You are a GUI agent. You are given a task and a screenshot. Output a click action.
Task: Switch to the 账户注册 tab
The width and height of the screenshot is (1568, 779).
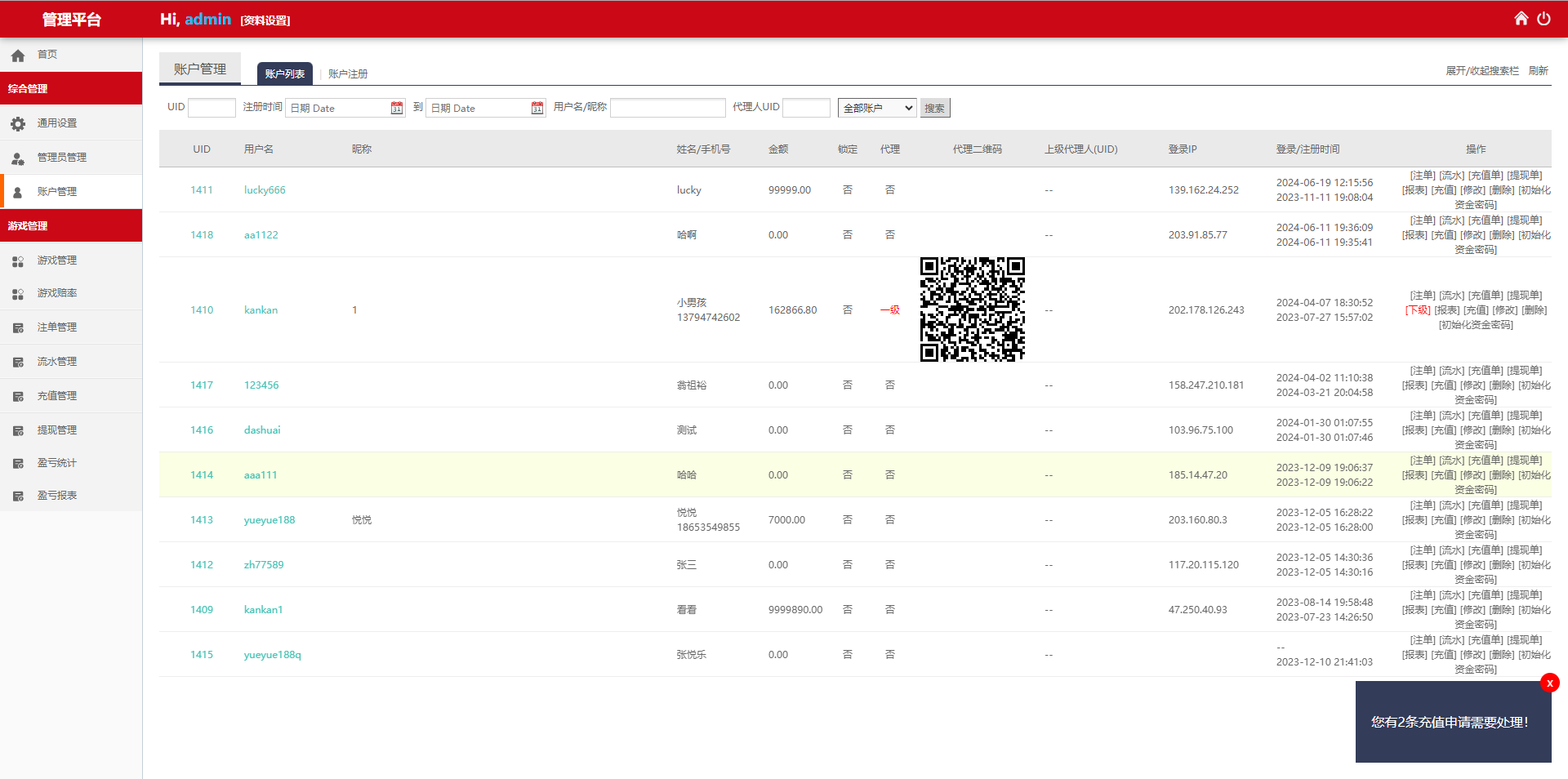pyautogui.click(x=348, y=73)
